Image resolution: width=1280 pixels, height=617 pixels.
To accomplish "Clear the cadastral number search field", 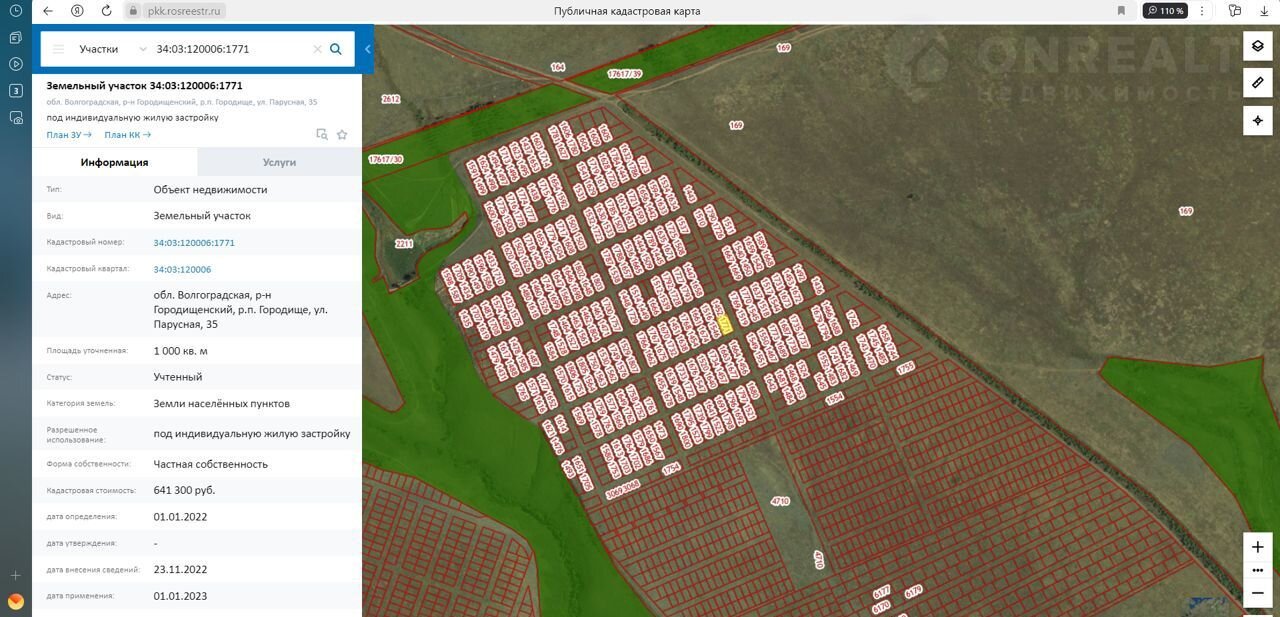I will tap(317, 49).
